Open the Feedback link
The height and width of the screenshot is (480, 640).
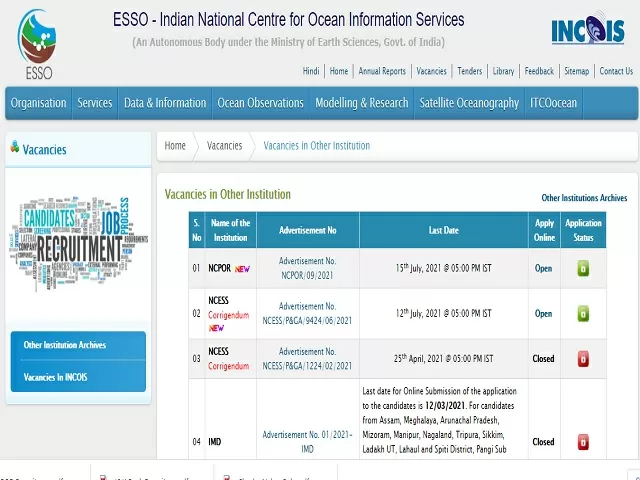pos(539,71)
